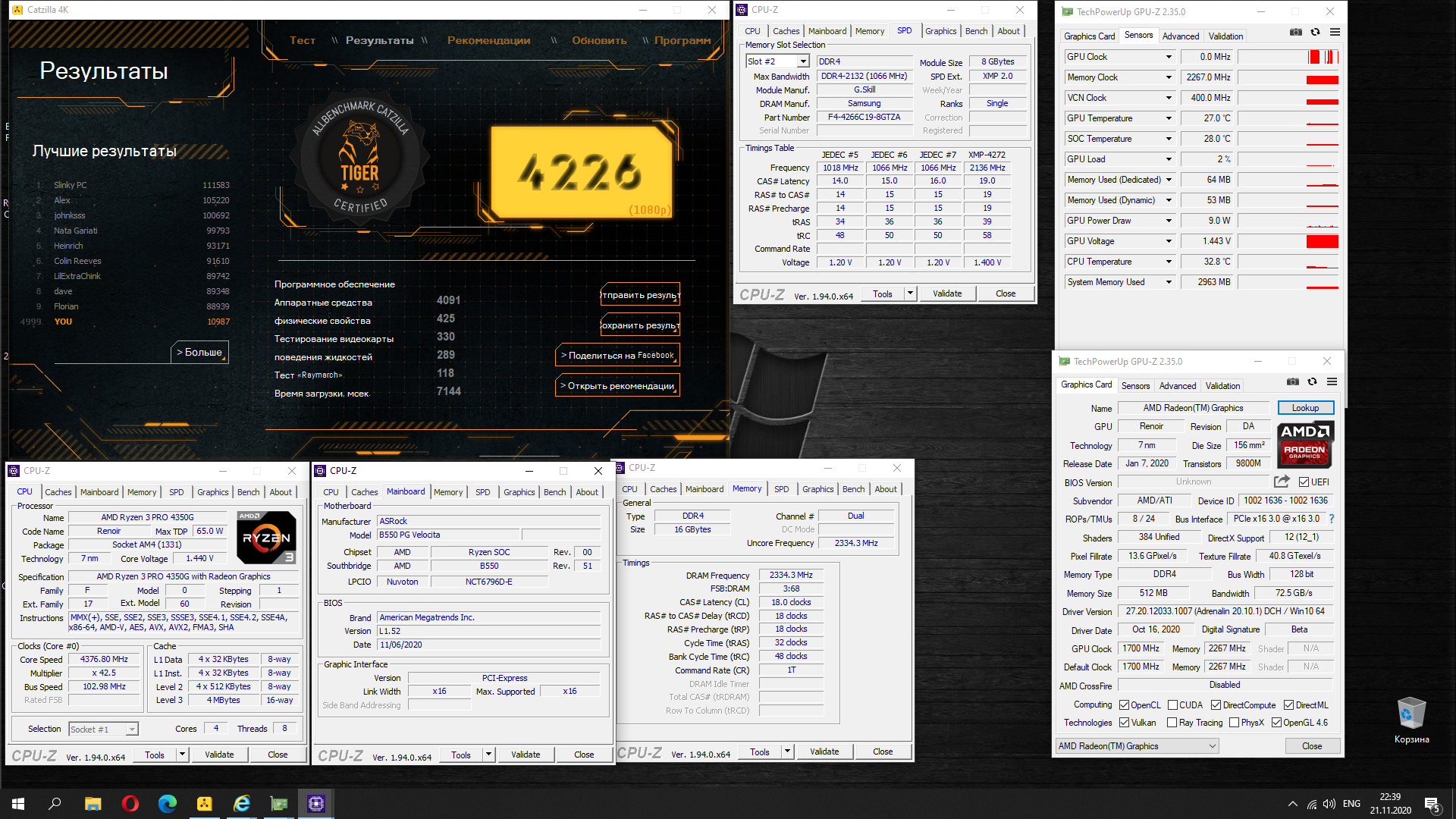
Task: Open GPU Power Draw sensor dropdown
Action: click(x=1168, y=221)
